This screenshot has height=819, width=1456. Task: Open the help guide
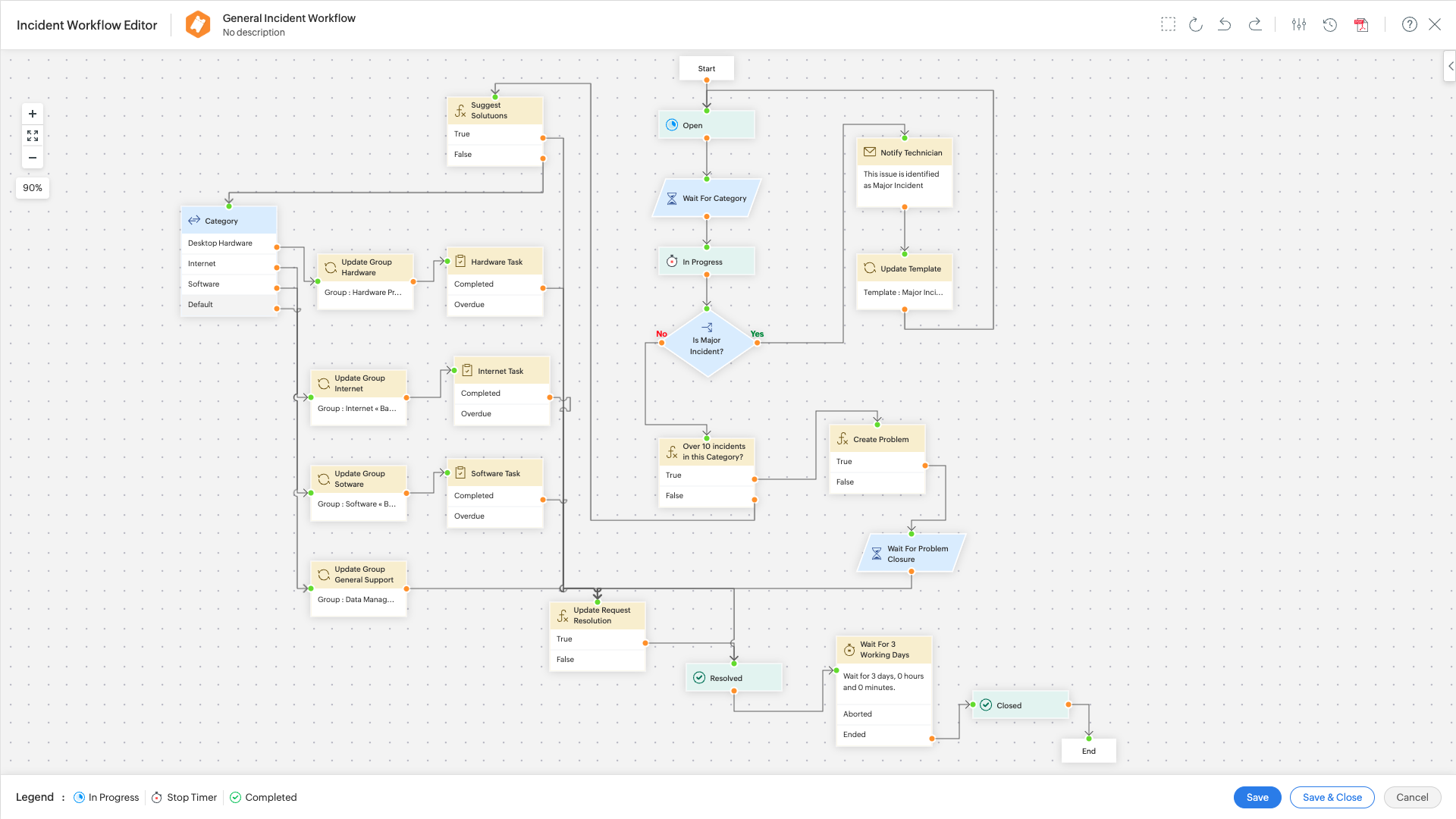1409,24
